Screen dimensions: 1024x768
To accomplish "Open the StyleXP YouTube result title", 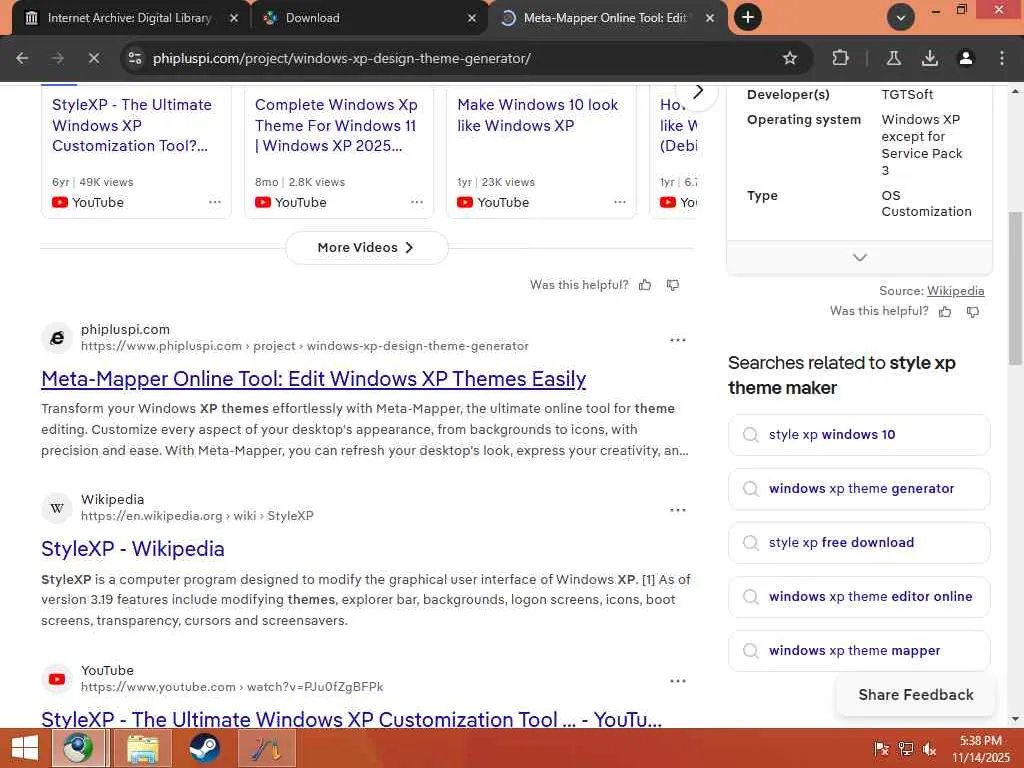I will (351, 718).
